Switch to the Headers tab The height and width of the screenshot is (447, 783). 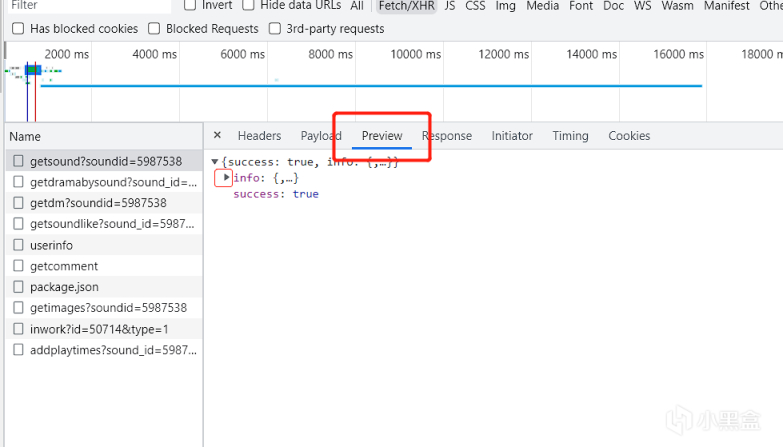click(259, 136)
